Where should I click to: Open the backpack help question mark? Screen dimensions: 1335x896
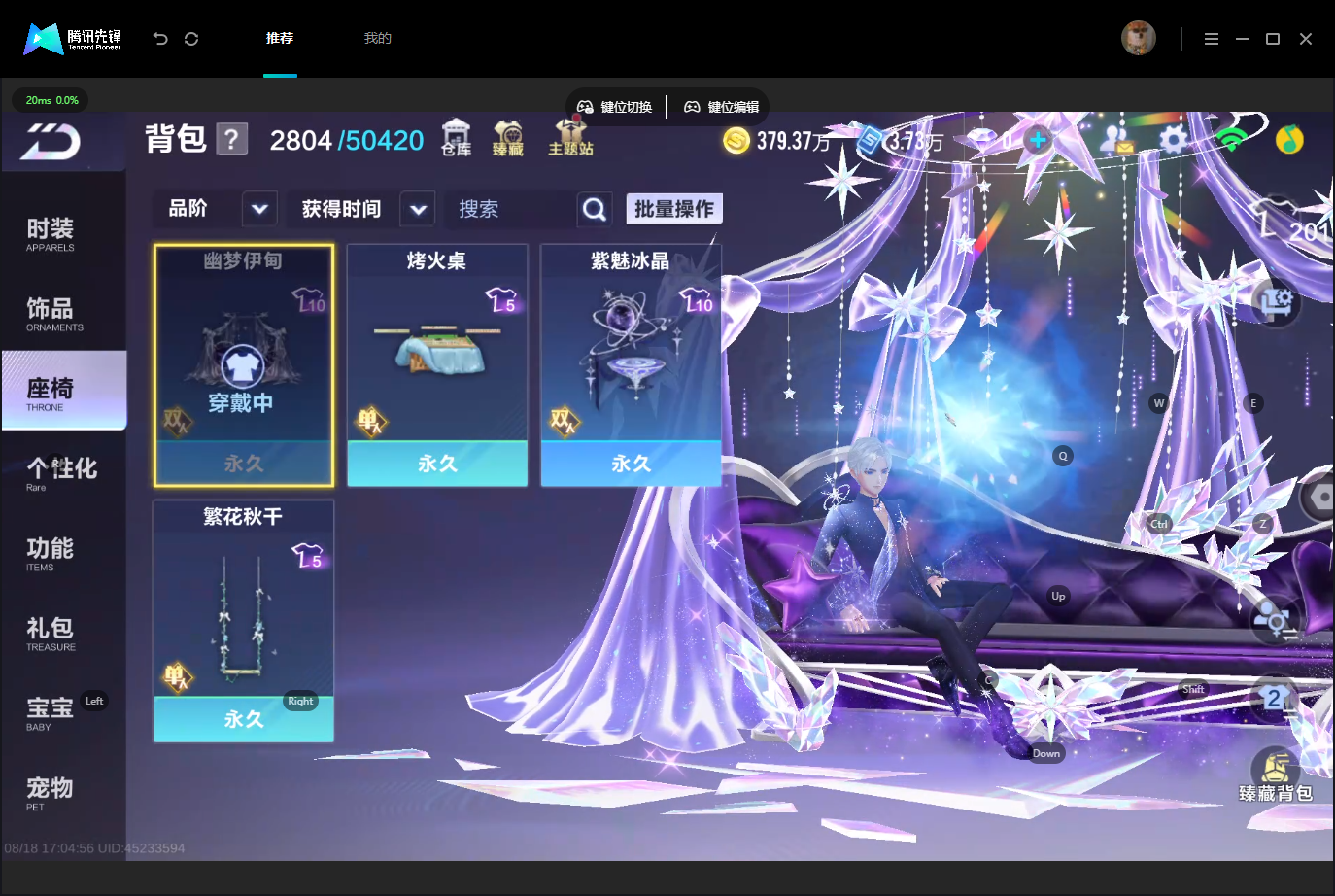pos(231,139)
